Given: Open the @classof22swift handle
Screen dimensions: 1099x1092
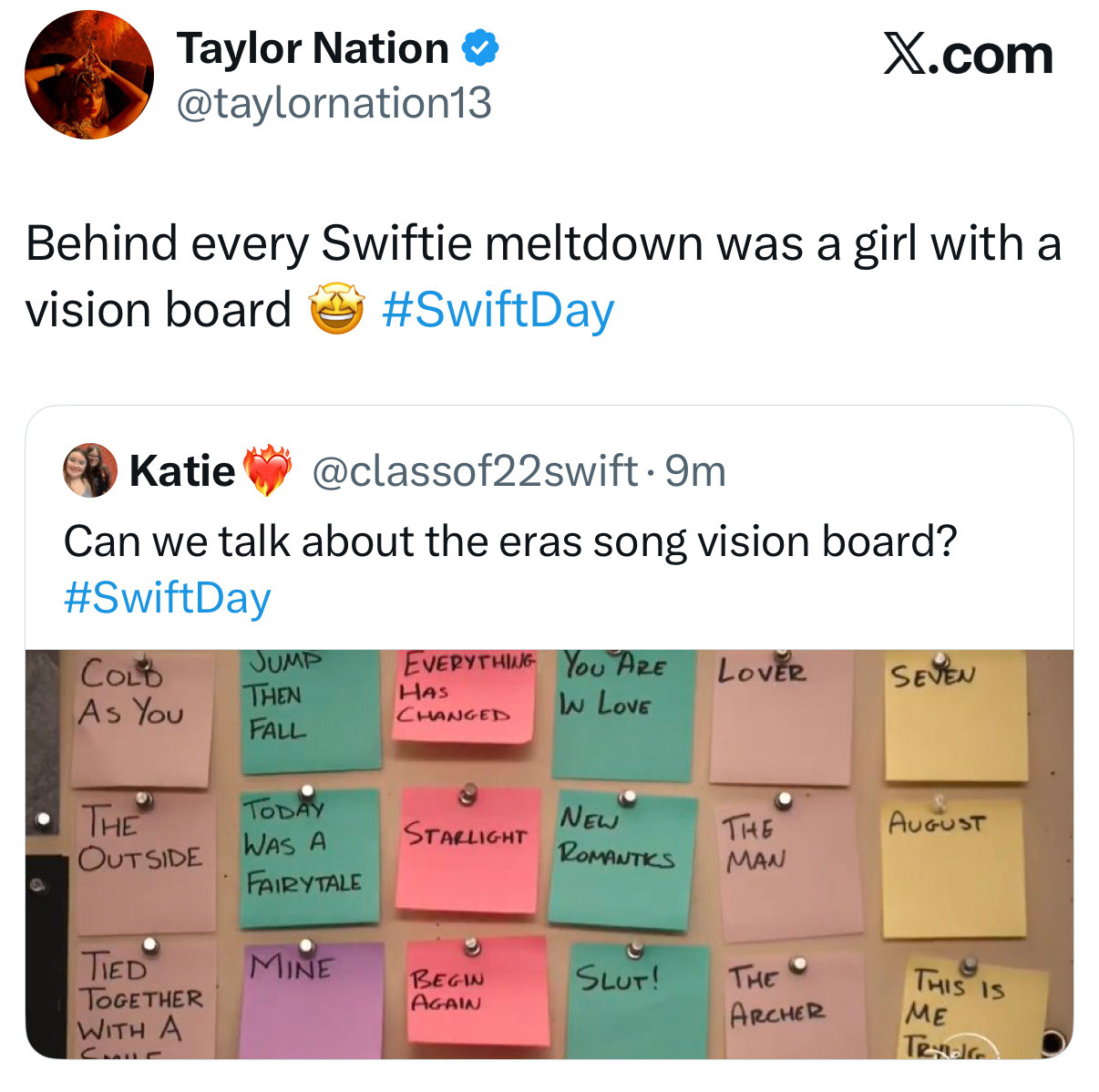Looking at the screenshot, I should point(475,470).
